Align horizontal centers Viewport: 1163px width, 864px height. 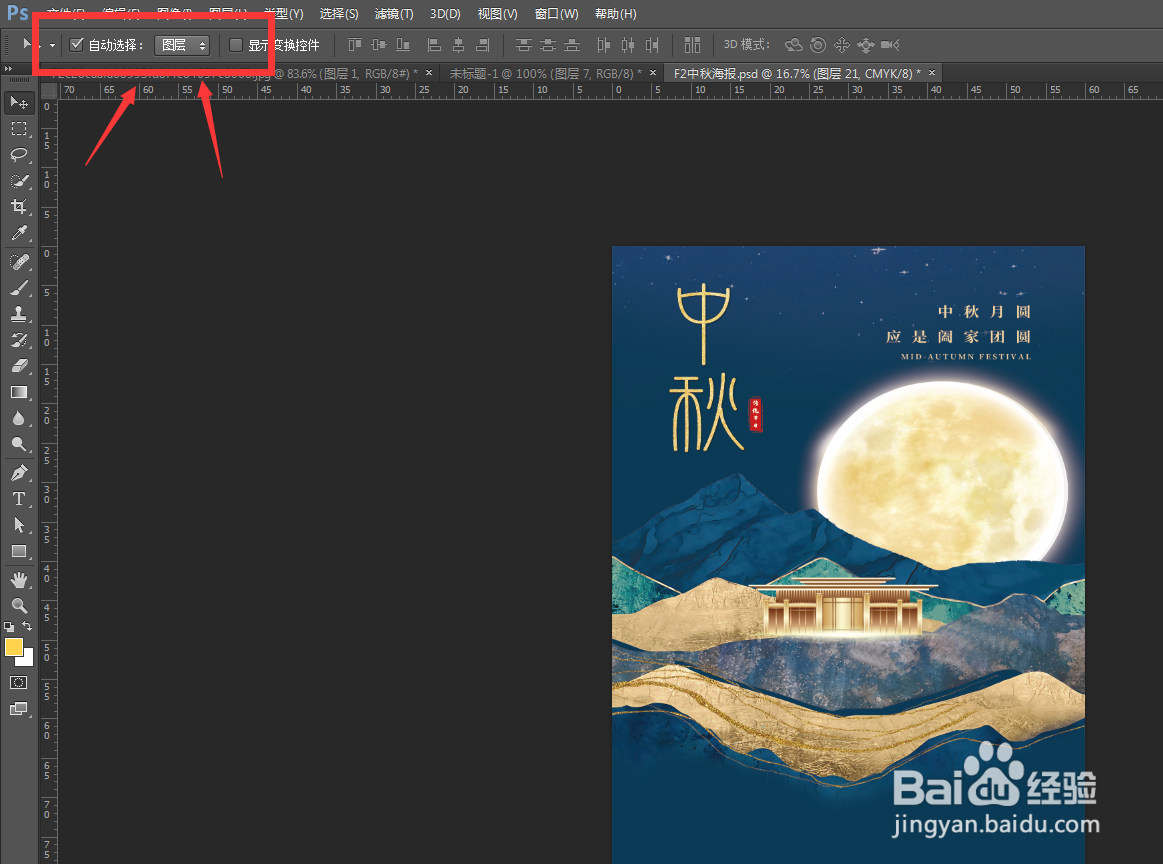pos(458,45)
